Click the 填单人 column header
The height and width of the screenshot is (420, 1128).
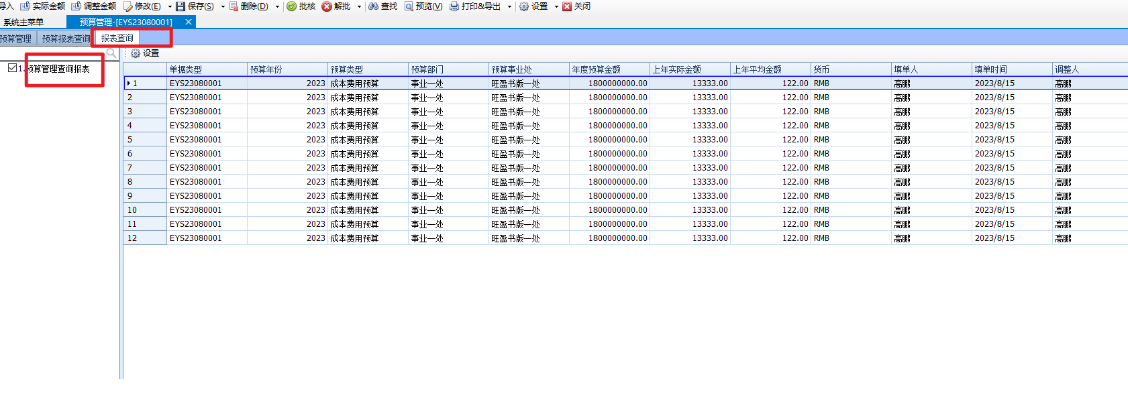(x=932, y=70)
